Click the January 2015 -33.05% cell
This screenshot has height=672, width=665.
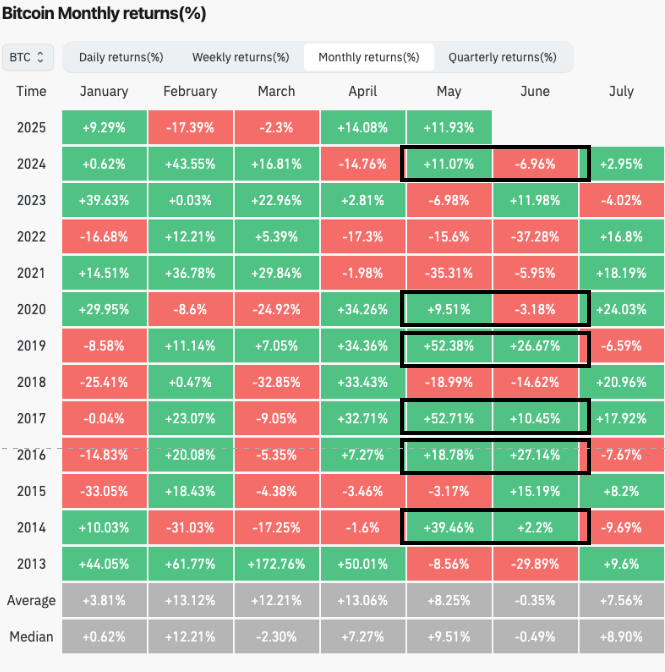point(104,490)
